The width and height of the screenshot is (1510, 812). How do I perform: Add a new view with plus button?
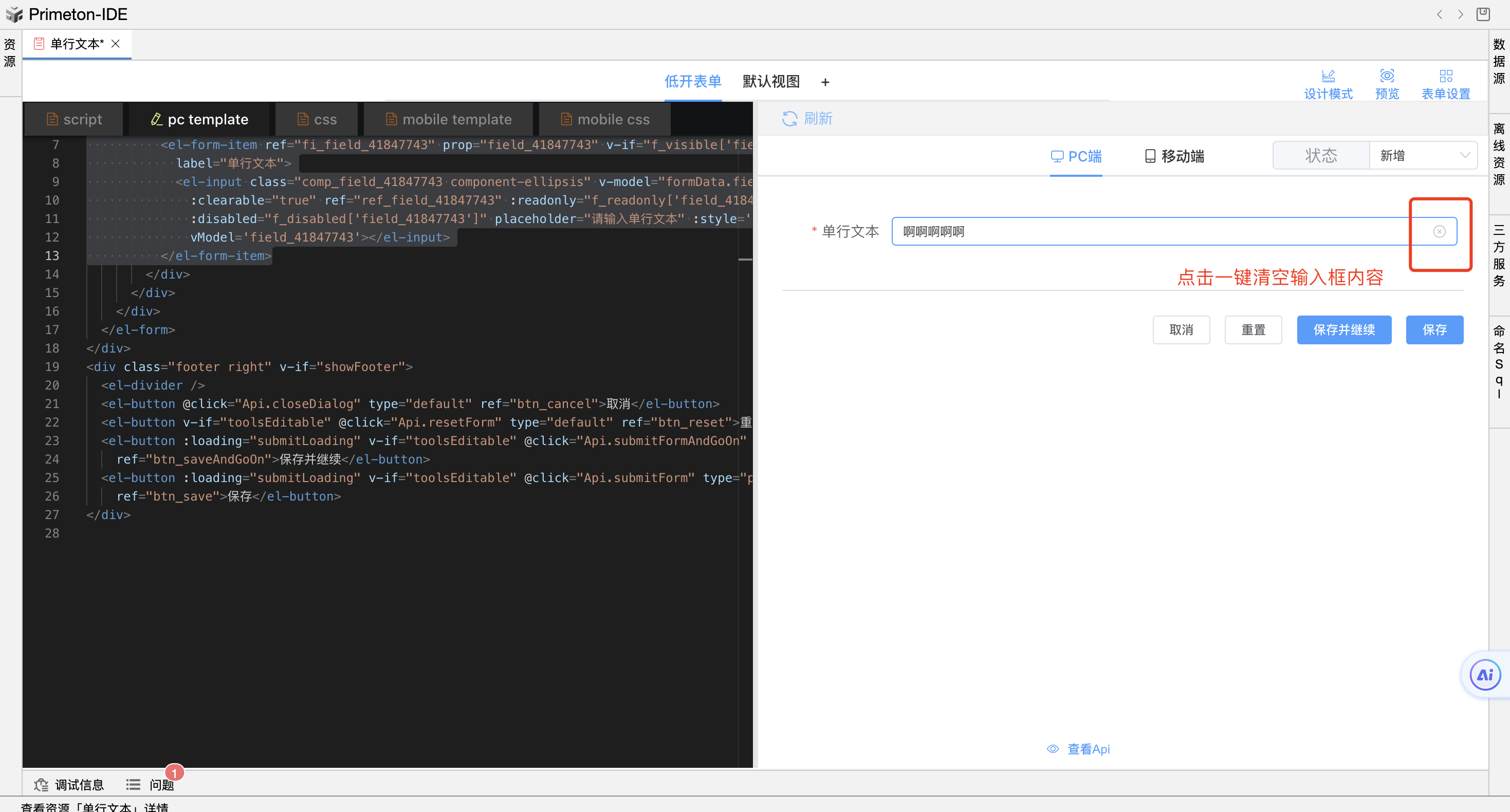click(x=825, y=83)
